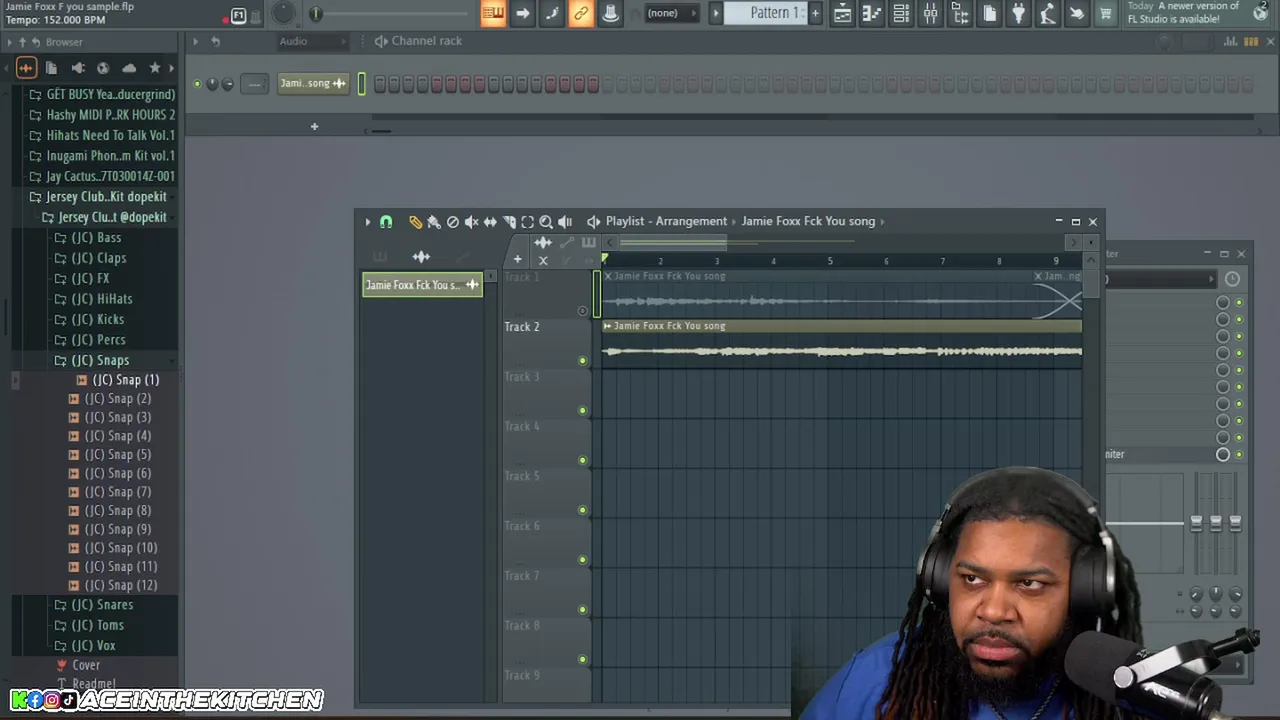
Task: Add new pattern with plus beside Pattern 1
Action: (815, 13)
